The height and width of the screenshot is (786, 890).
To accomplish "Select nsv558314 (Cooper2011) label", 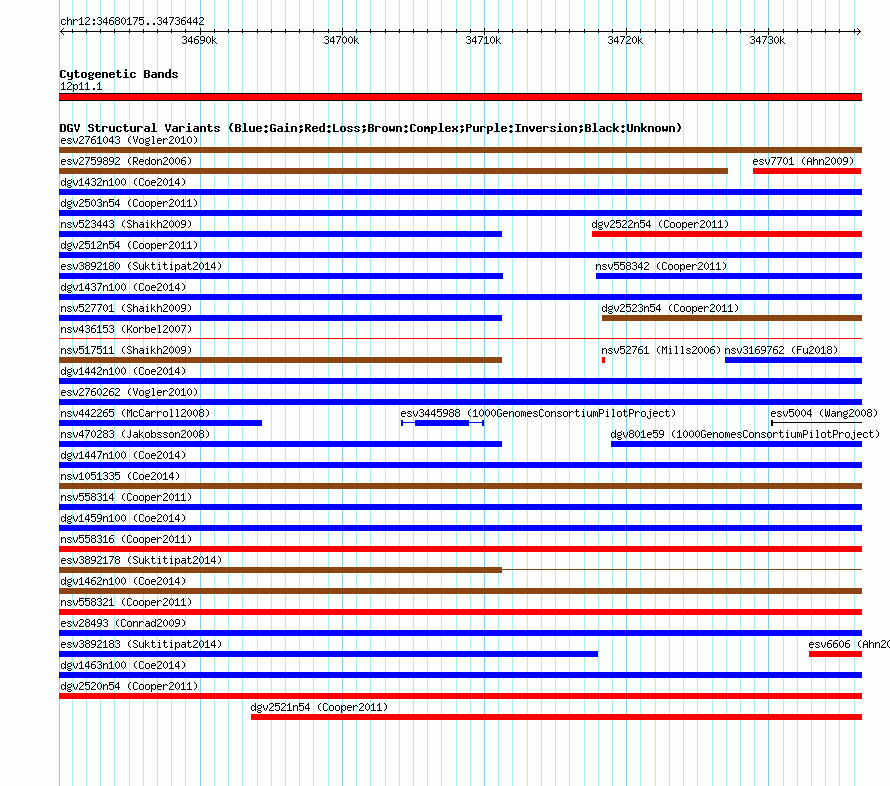I will 126,497.
